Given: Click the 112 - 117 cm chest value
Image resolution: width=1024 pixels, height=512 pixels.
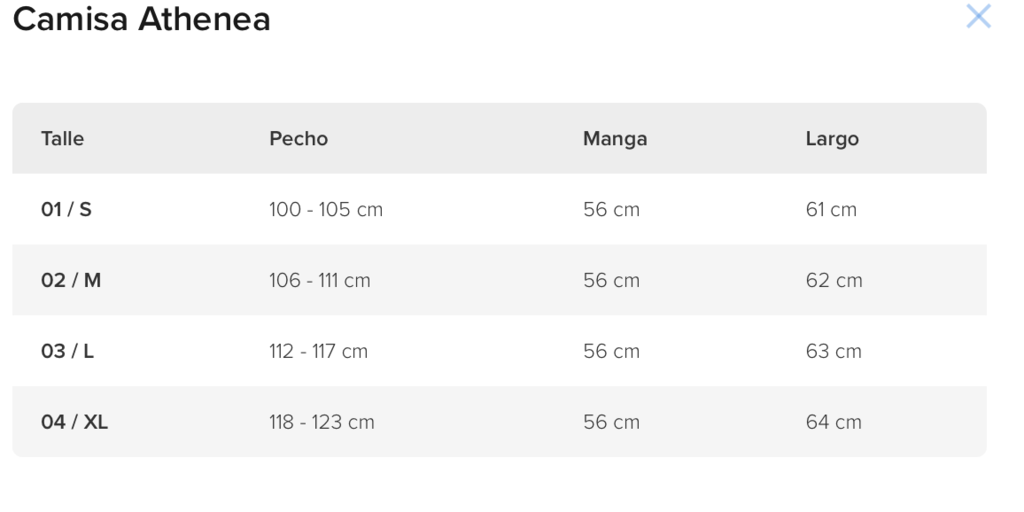Looking at the screenshot, I should click(x=319, y=351).
